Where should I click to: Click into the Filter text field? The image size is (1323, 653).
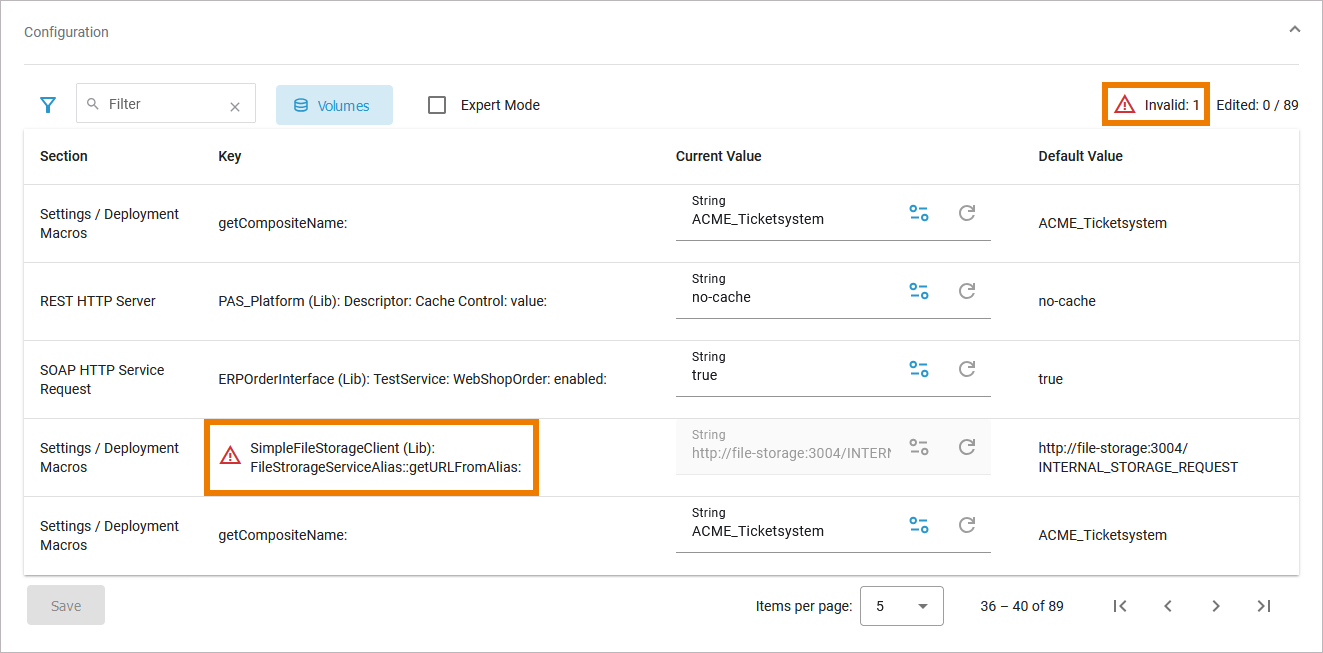pos(160,104)
